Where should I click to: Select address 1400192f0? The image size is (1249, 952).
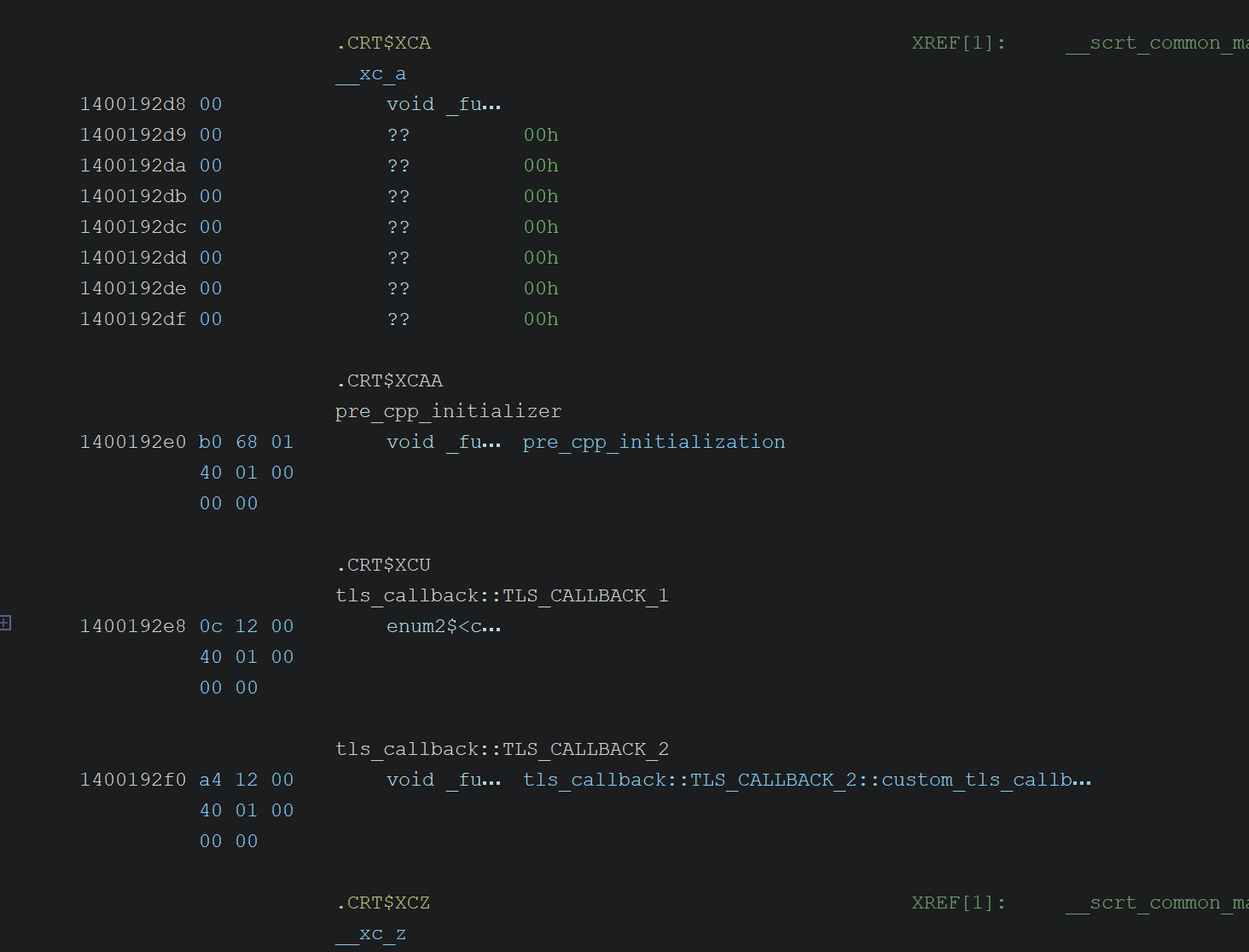pos(133,780)
